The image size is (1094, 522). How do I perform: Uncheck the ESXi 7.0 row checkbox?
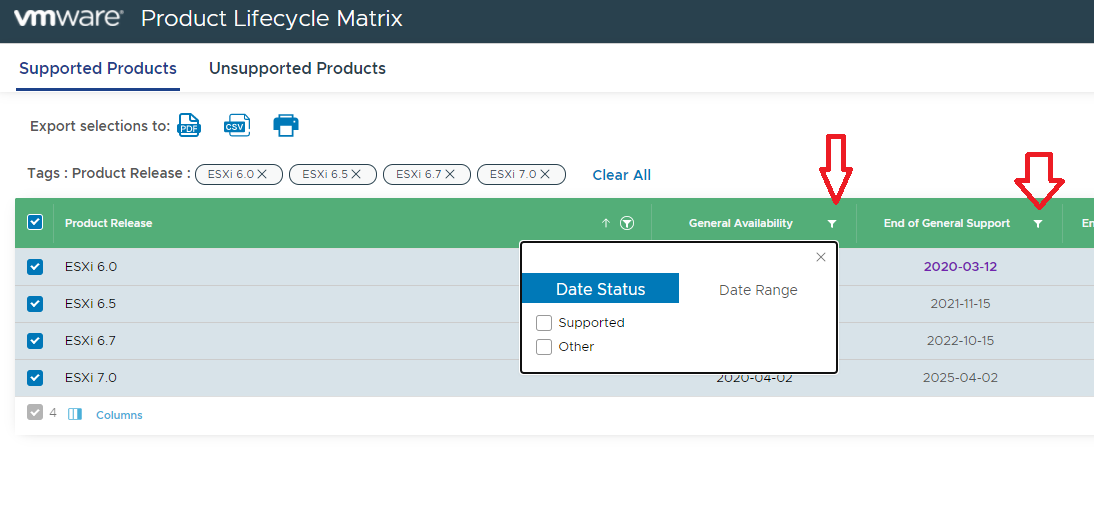pyautogui.click(x=35, y=378)
